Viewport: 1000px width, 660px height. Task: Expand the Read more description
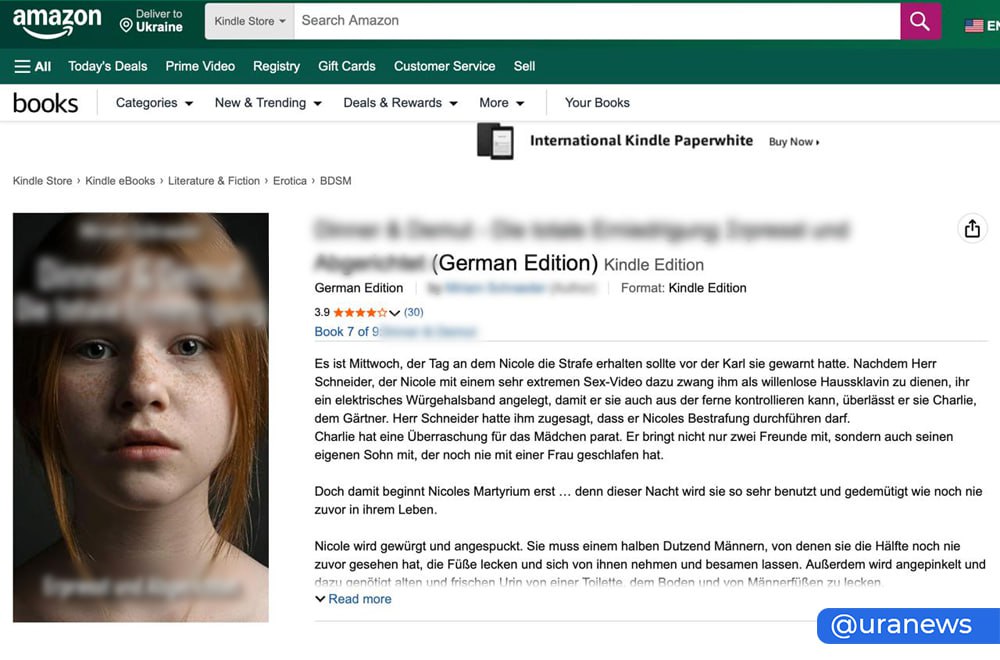click(x=355, y=598)
